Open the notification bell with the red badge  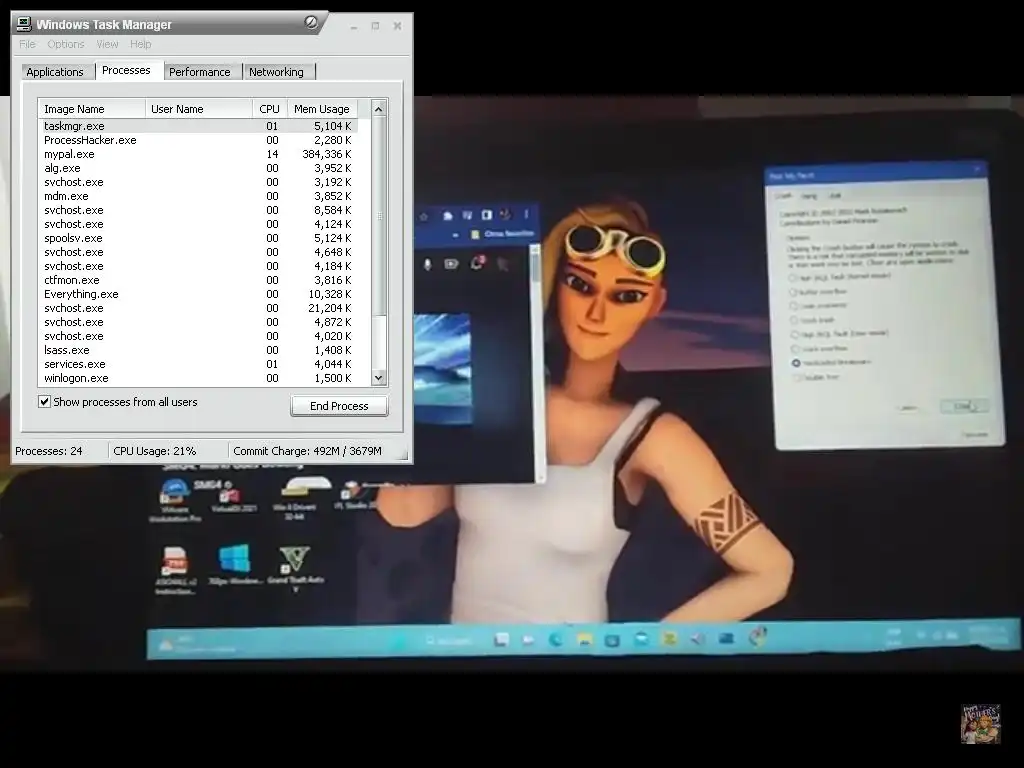[x=477, y=263]
